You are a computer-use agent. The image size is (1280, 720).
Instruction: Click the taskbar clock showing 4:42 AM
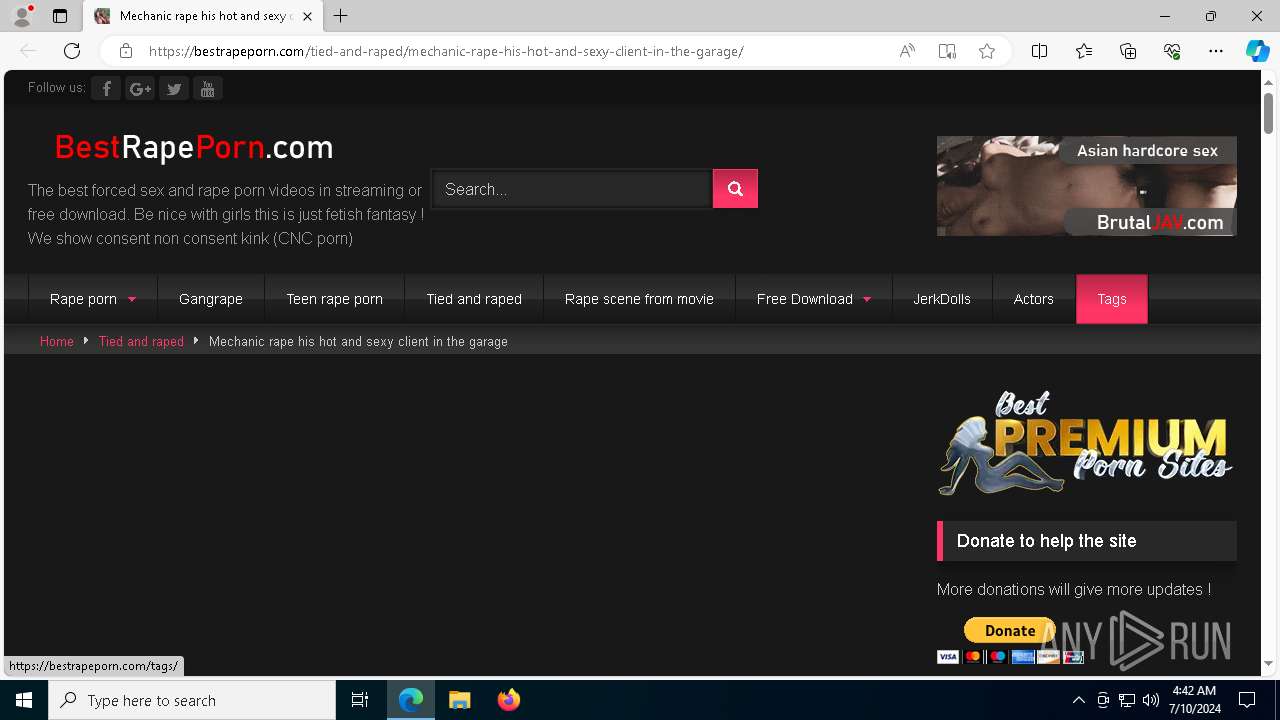(x=1194, y=700)
